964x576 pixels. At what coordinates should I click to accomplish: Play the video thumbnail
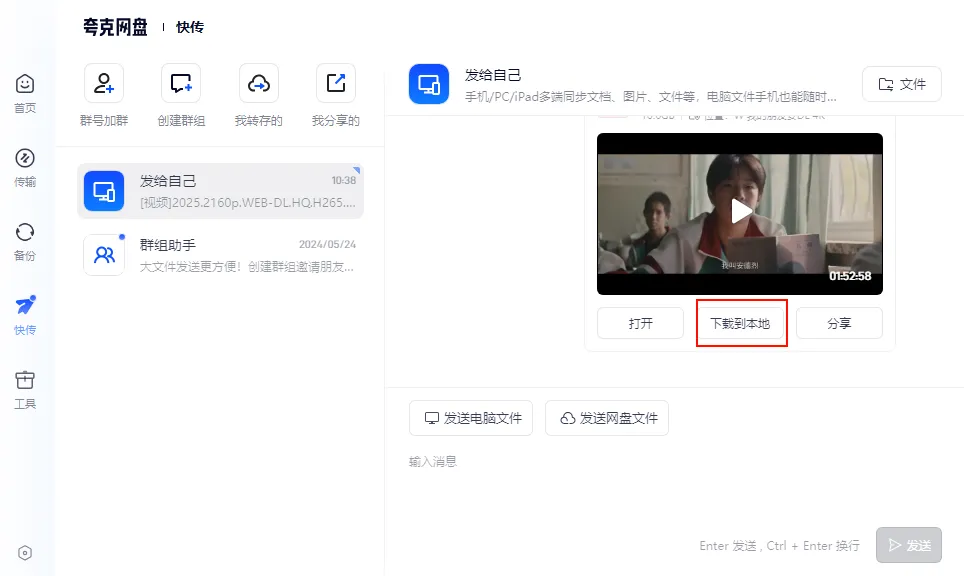point(740,211)
